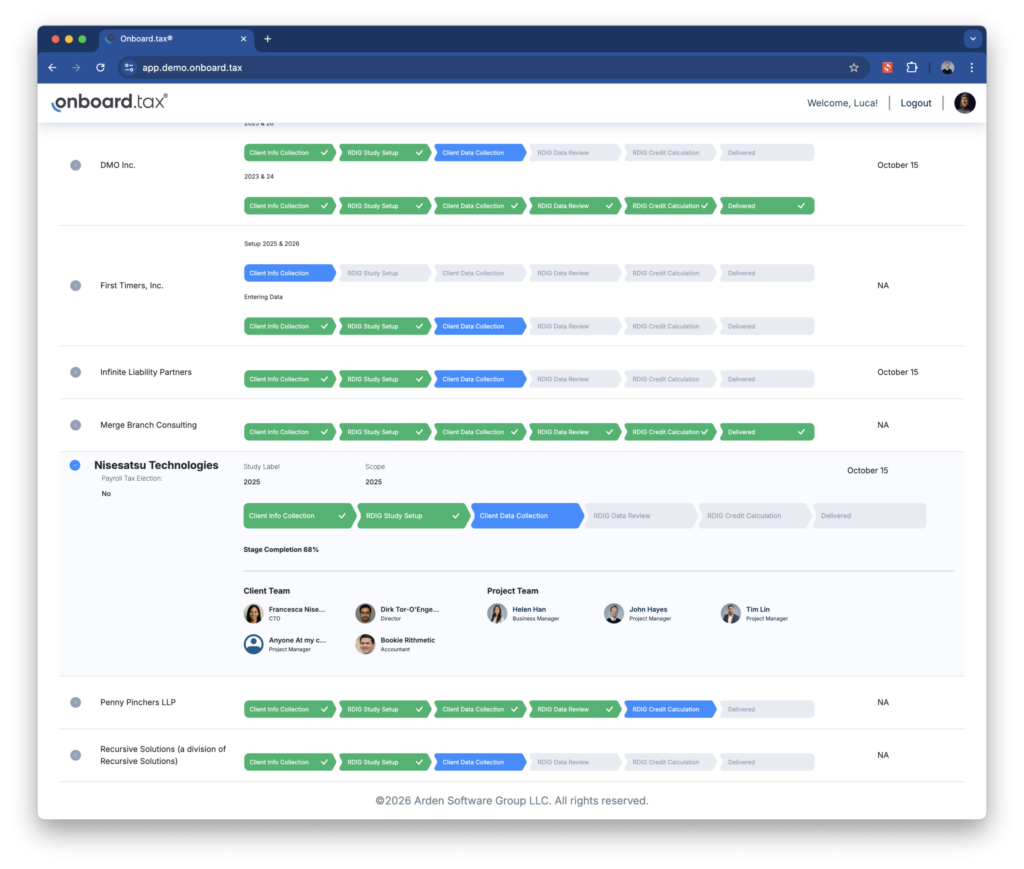Image resolution: width=1024 pixels, height=869 pixels.
Task: Click Bookie Rithmetic Accountant avatar
Action: 365,644
